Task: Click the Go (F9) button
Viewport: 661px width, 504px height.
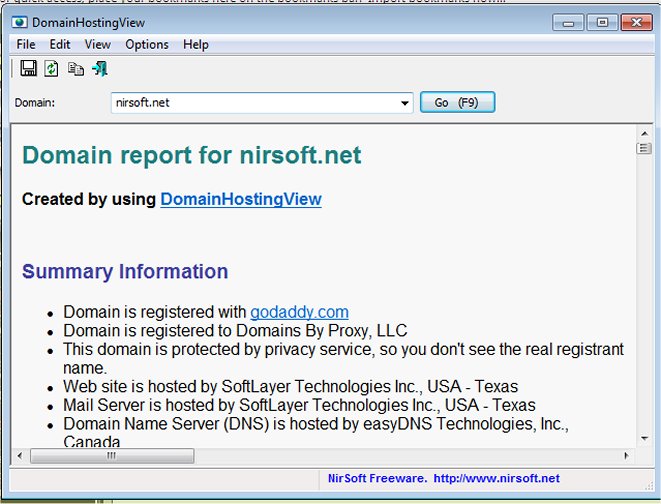Action: [x=457, y=102]
